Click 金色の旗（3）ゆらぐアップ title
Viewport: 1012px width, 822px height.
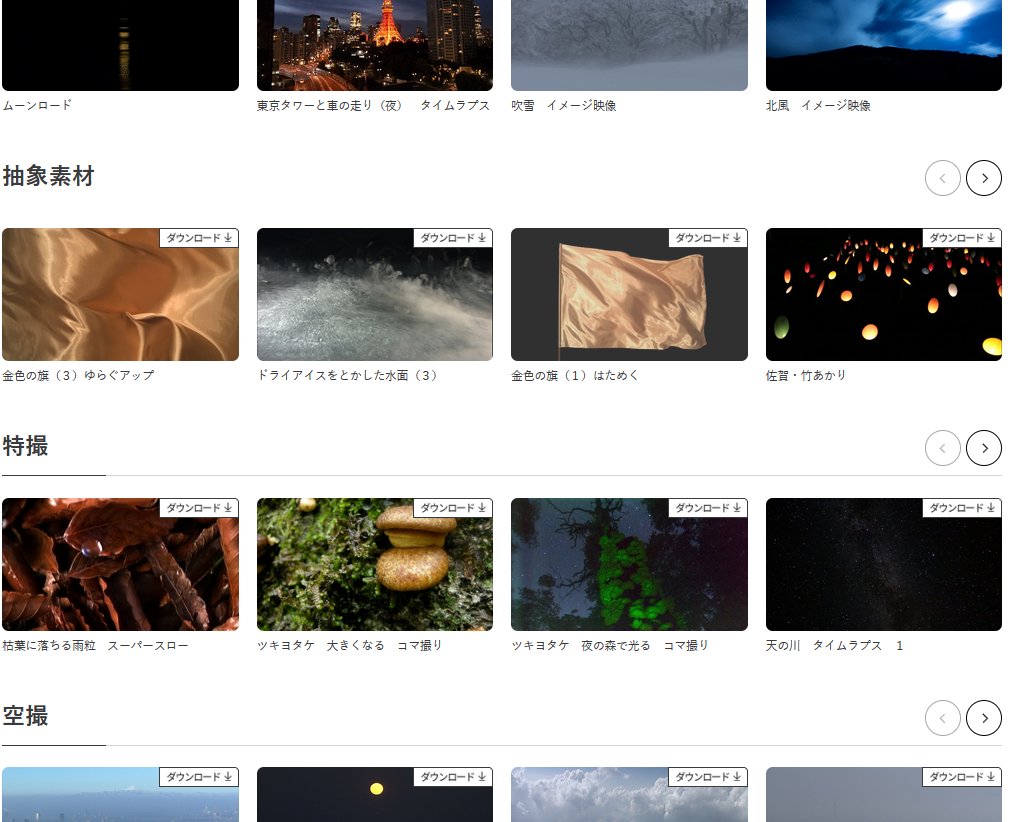pos(78,376)
